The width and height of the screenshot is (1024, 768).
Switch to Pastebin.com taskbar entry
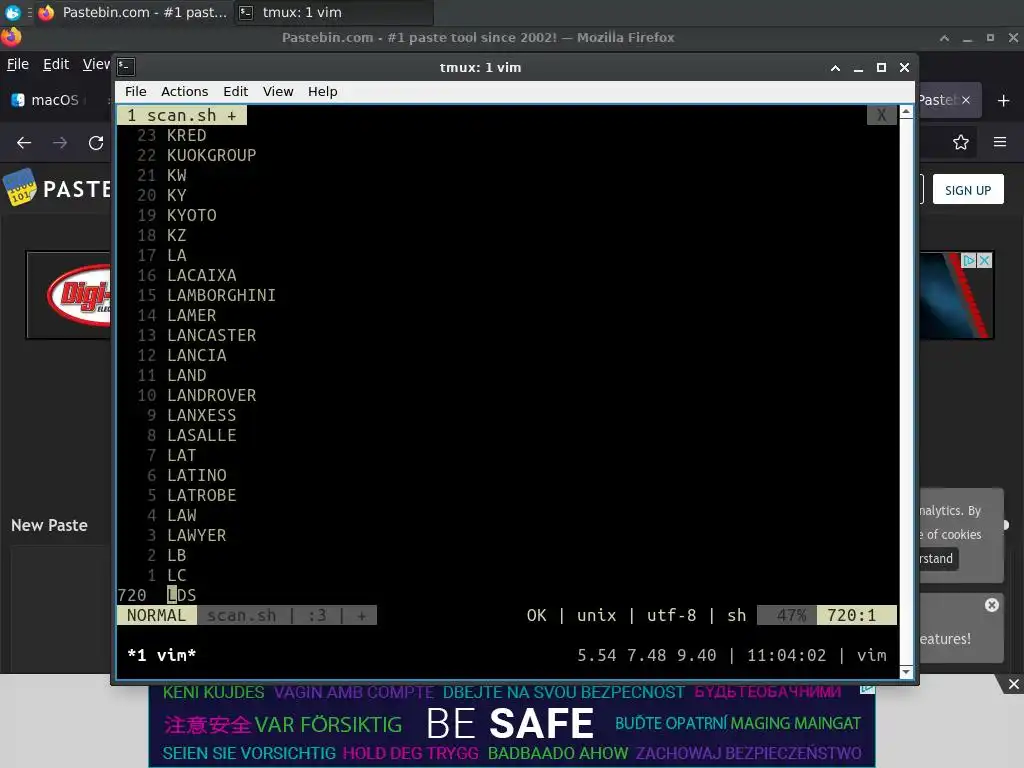click(x=134, y=12)
